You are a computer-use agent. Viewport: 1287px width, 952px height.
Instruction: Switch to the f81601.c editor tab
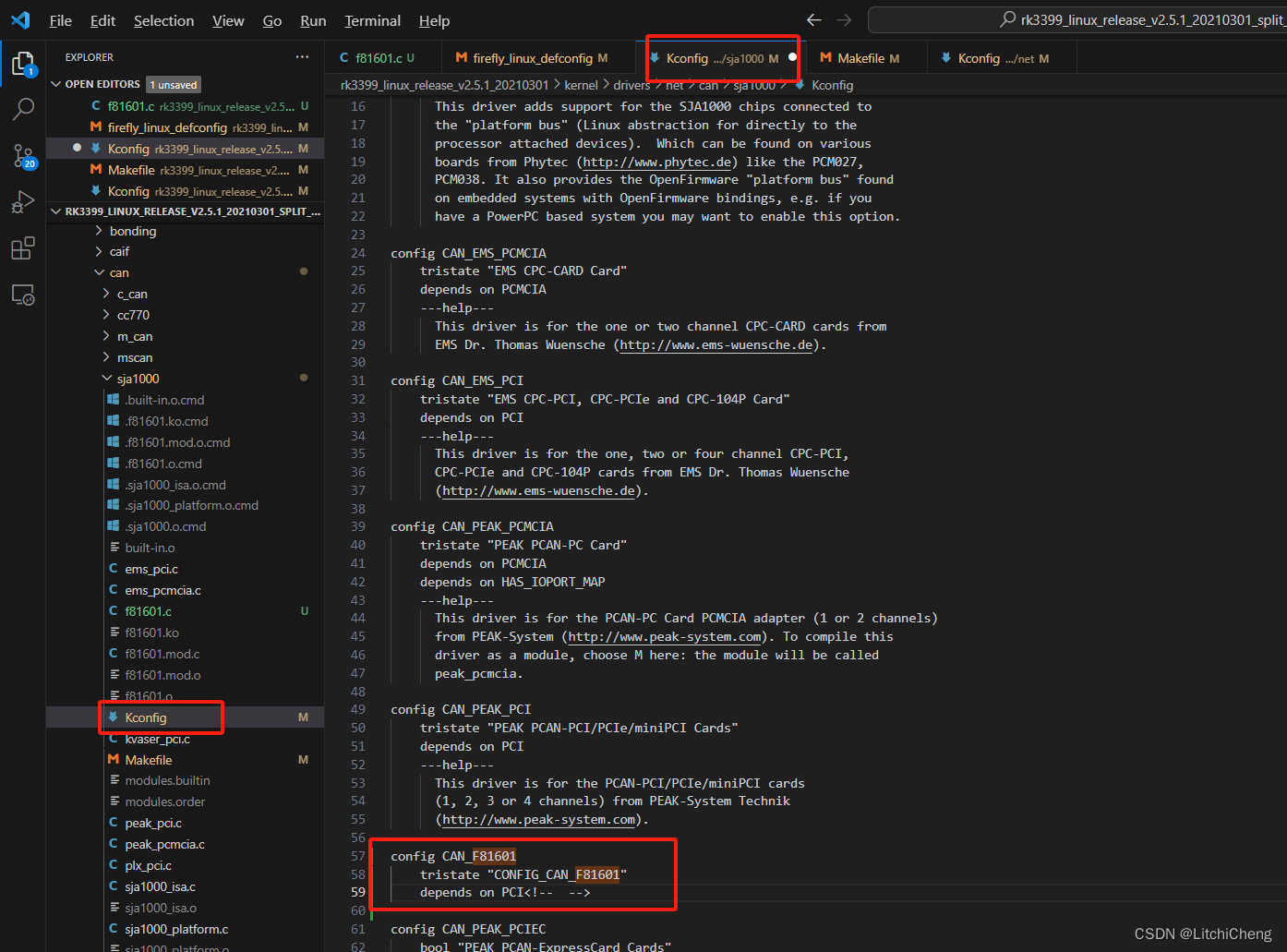383,57
